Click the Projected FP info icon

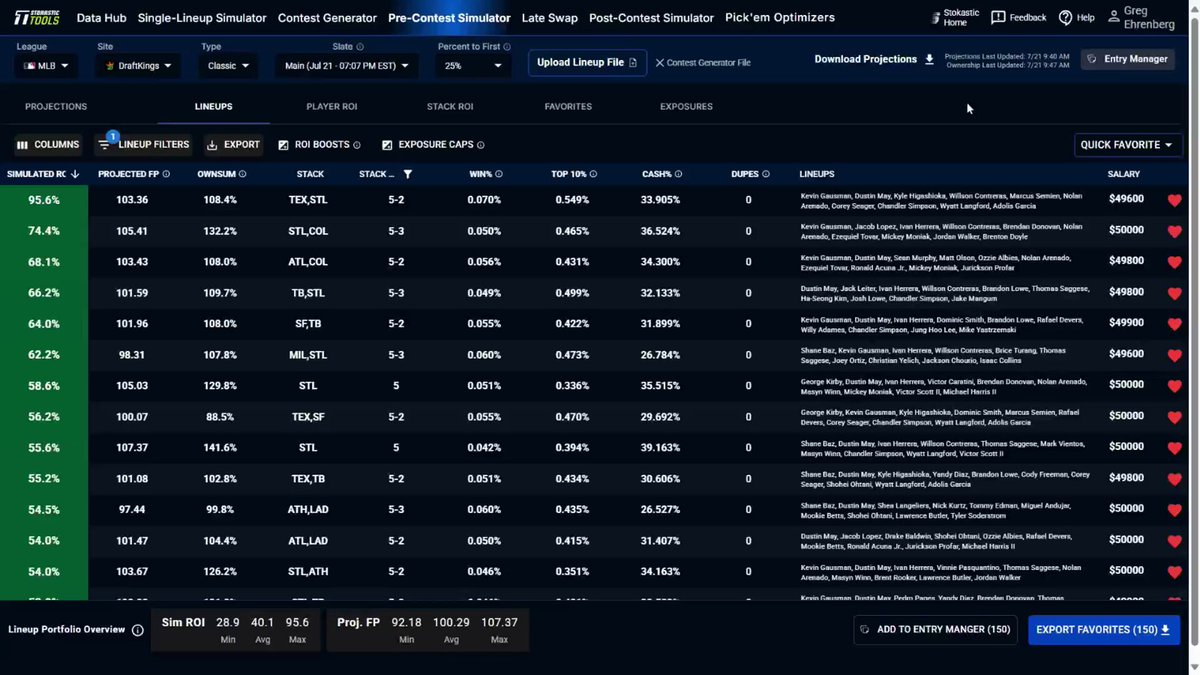(166, 174)
